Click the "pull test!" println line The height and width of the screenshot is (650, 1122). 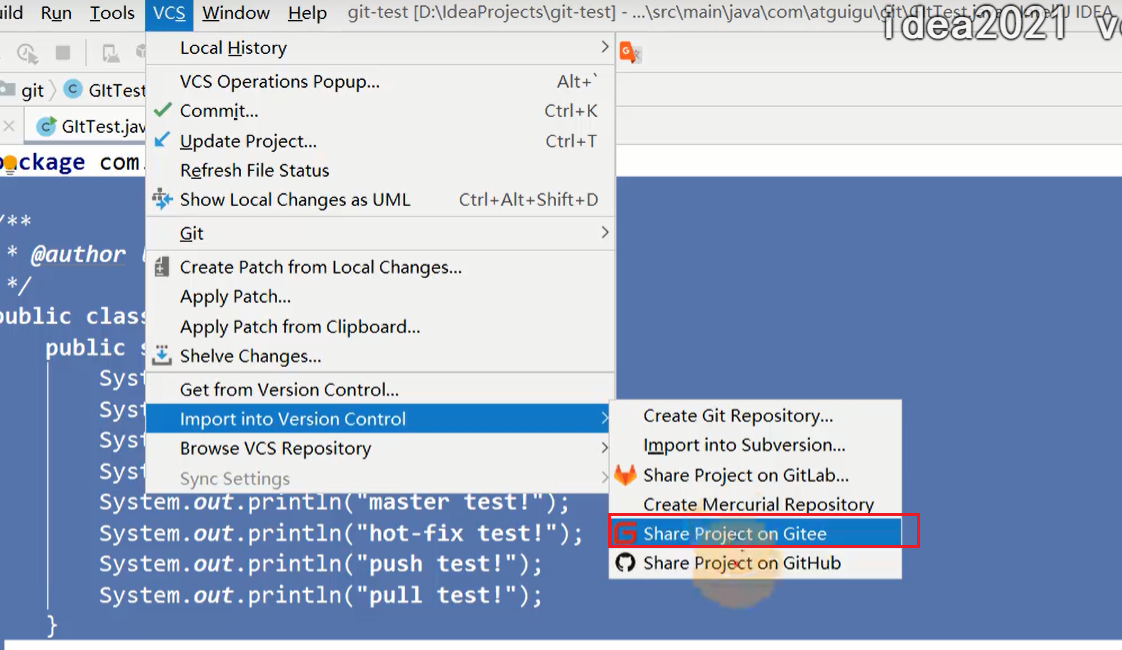click(321, 595)
